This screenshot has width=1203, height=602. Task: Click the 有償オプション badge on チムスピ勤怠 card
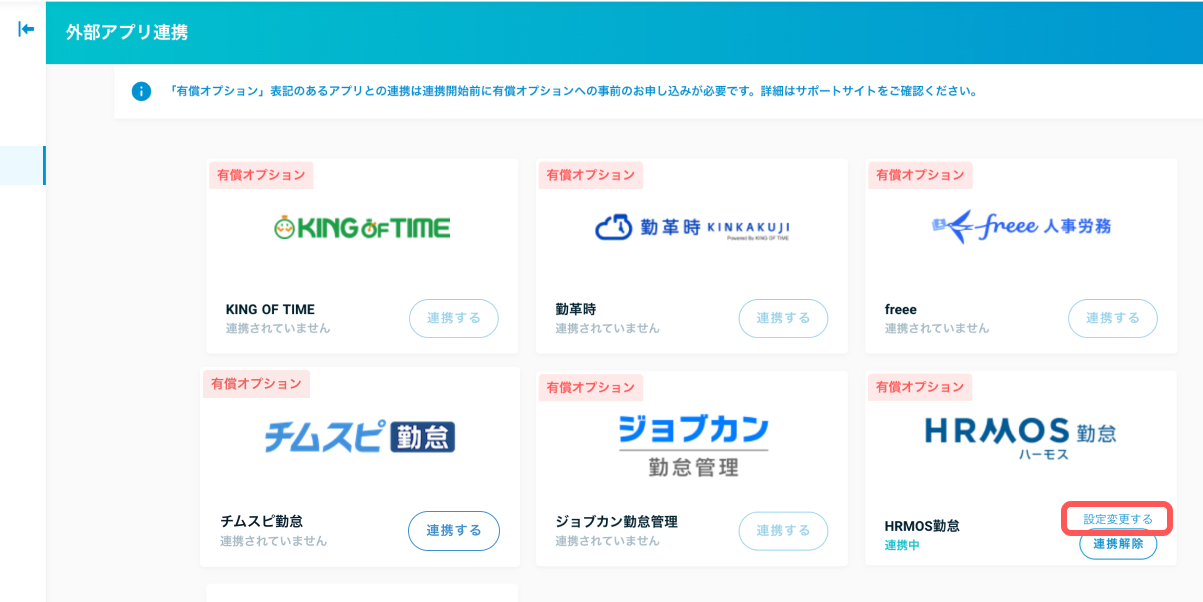click(256, 384)
